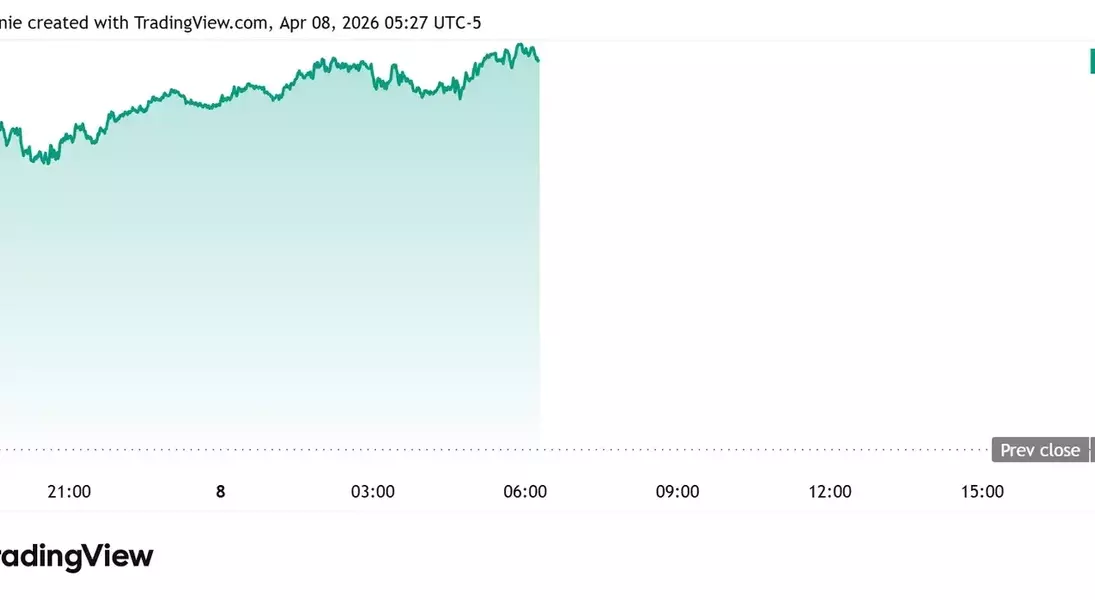Click the green current price tag
Viewport: 1095px width, 600px height.
click(1092, 61)
